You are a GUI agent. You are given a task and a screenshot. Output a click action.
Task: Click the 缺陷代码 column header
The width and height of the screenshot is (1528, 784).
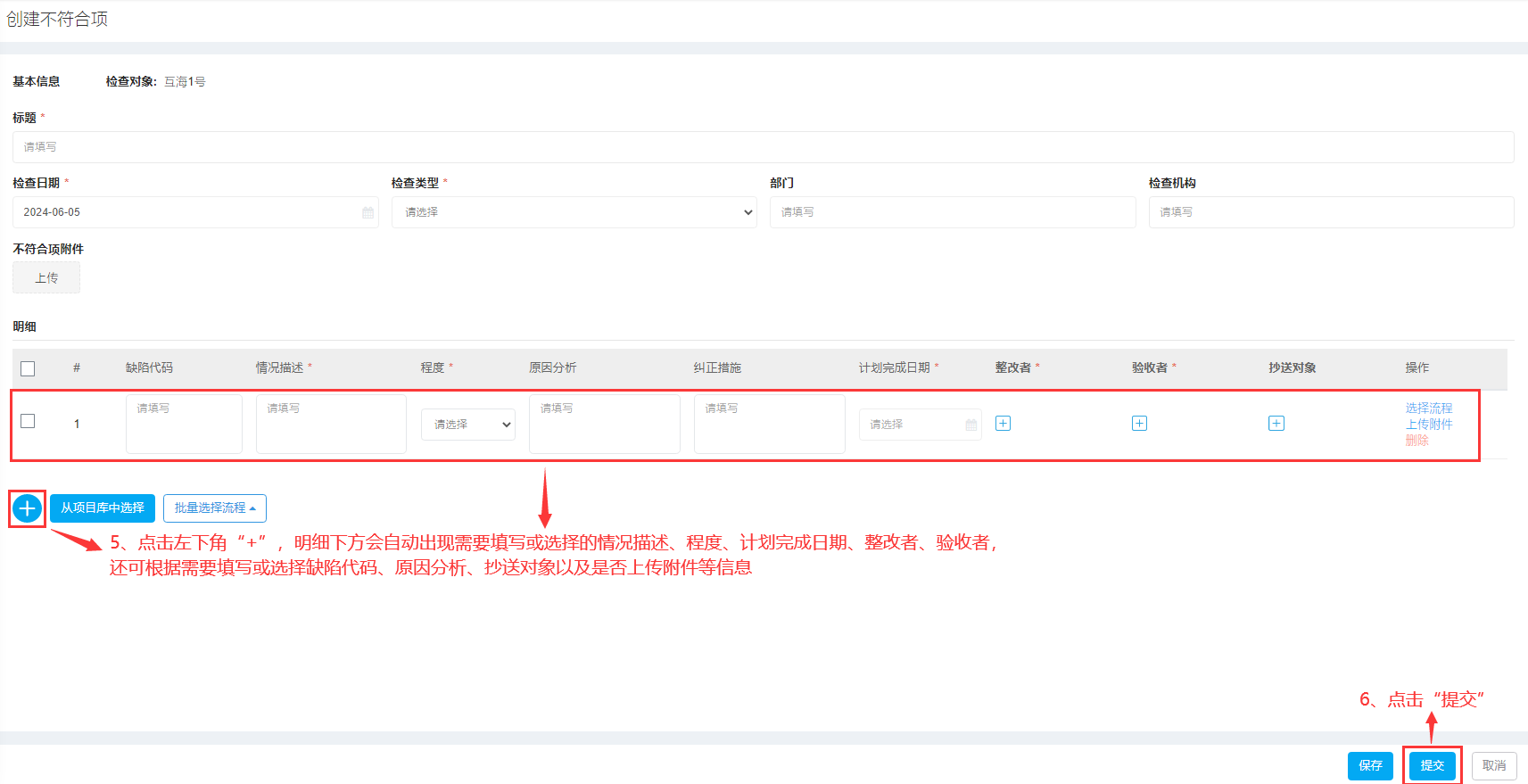[149, 367]
